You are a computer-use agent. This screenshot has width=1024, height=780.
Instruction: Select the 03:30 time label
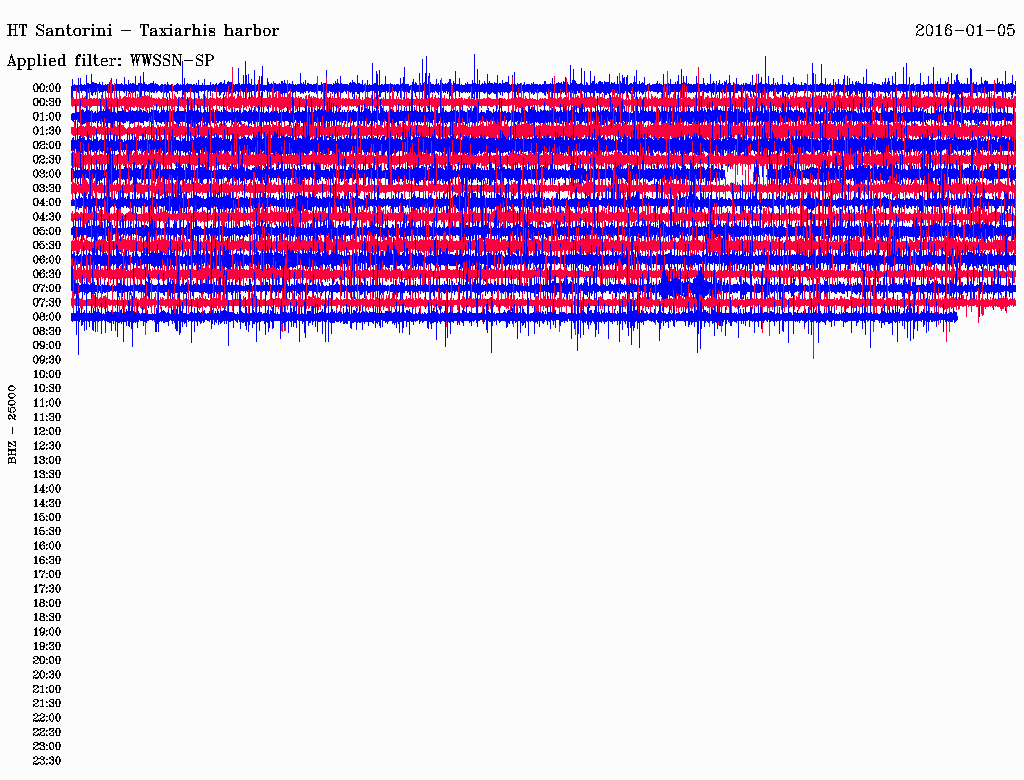tap(47, 188)
